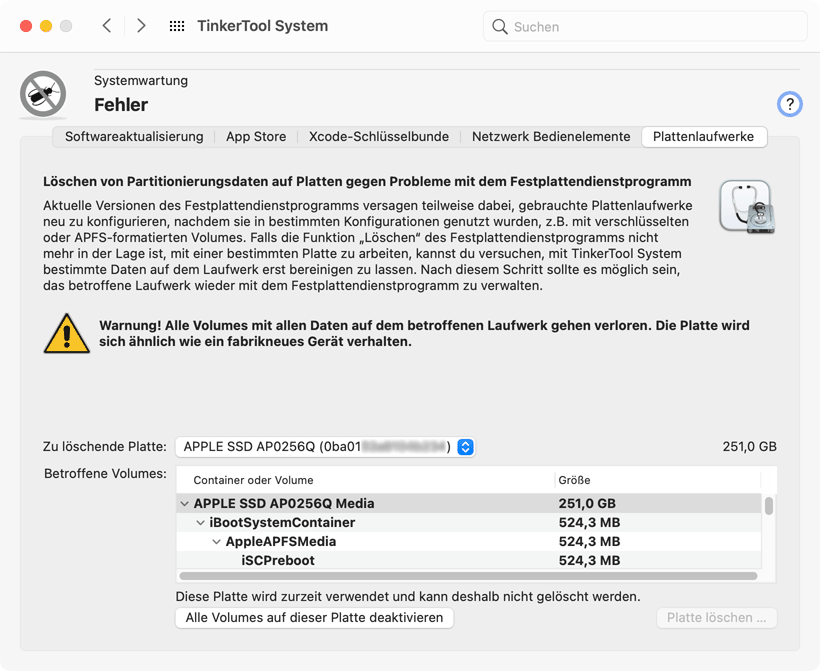Collapse the iBootSystemContainer row
Viewport: 820px width, 671px height.
(200, 522)
